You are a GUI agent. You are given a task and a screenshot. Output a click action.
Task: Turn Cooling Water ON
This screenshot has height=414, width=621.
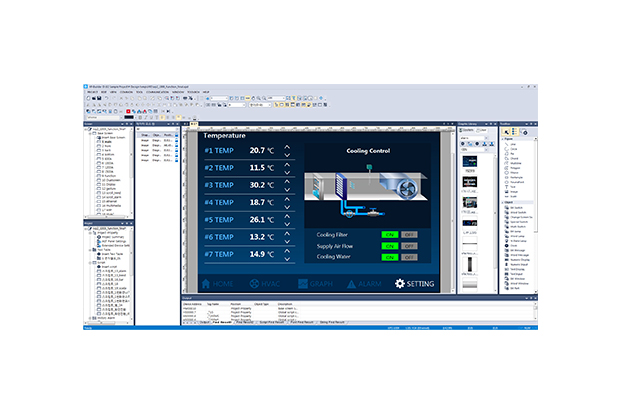click(390, 257)
